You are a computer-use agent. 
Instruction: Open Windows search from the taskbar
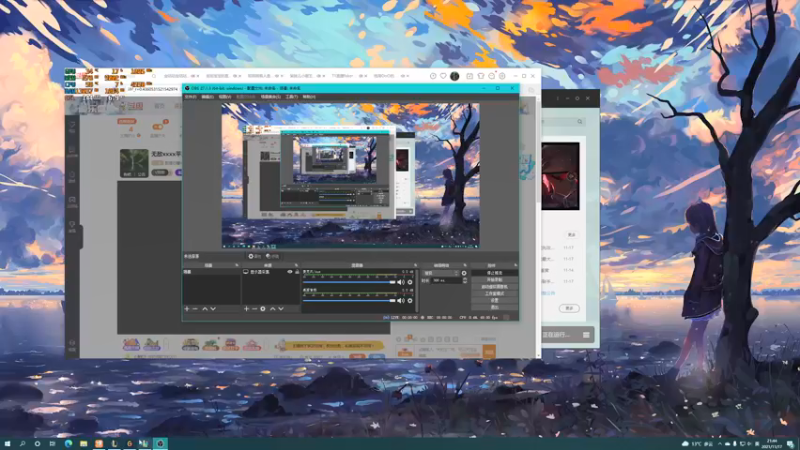22,444
